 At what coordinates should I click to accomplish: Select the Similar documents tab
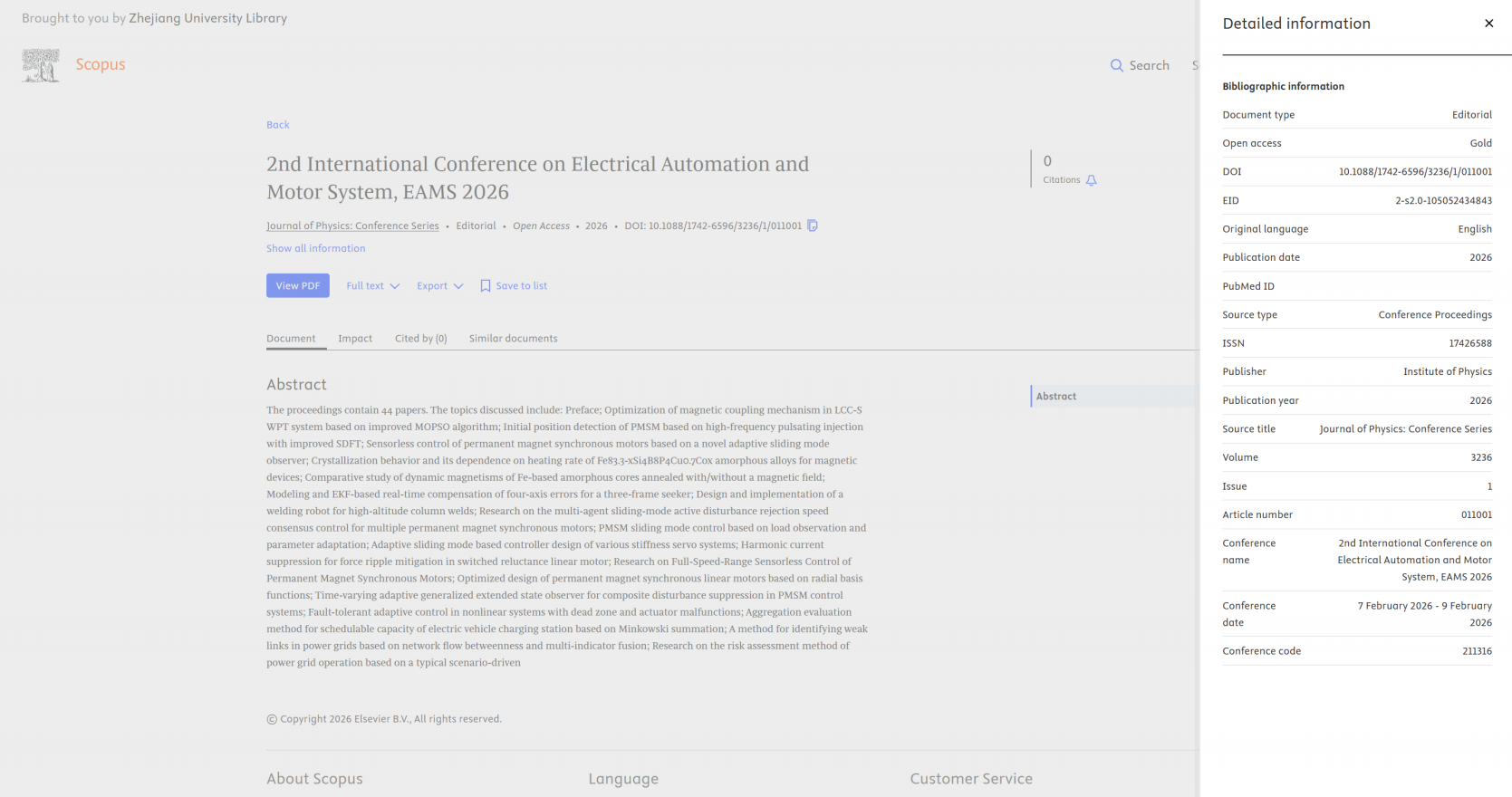pyautogui.click(x=514, y=339)
